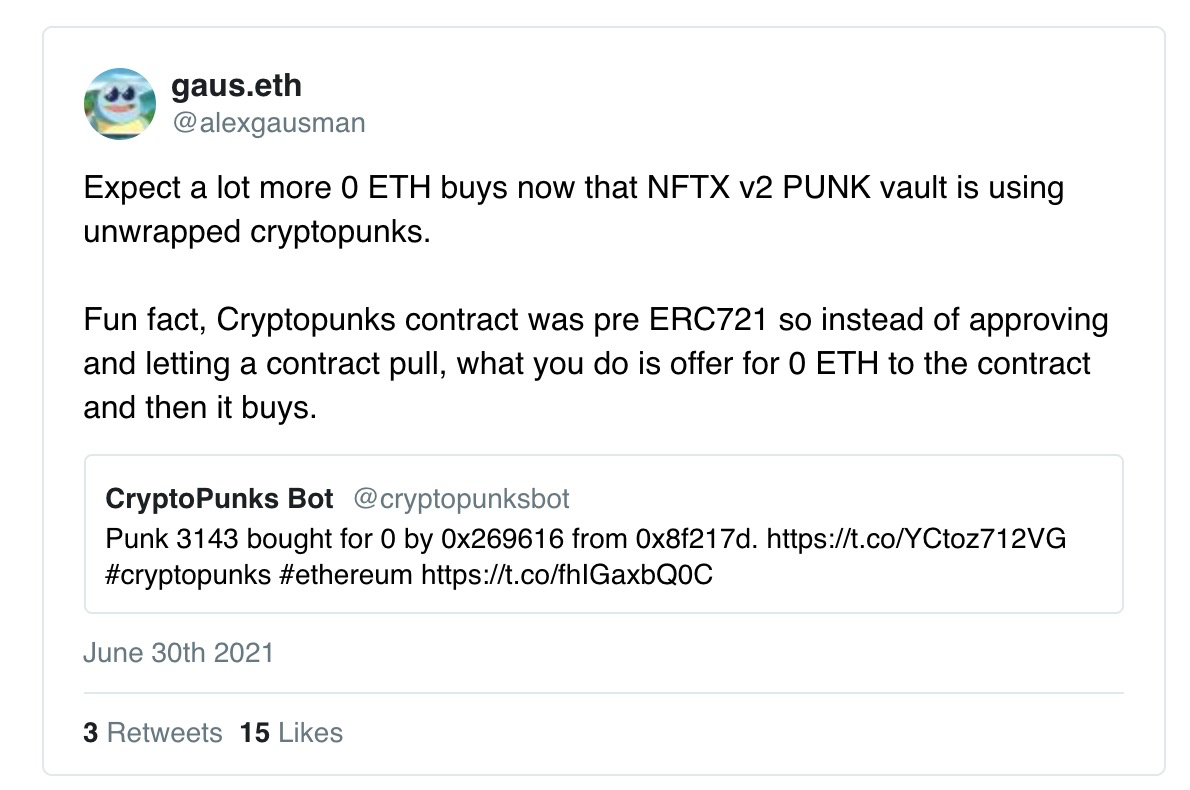1190x790 pixels.
Task: View the 3 Retweets count
Action: 153,733
